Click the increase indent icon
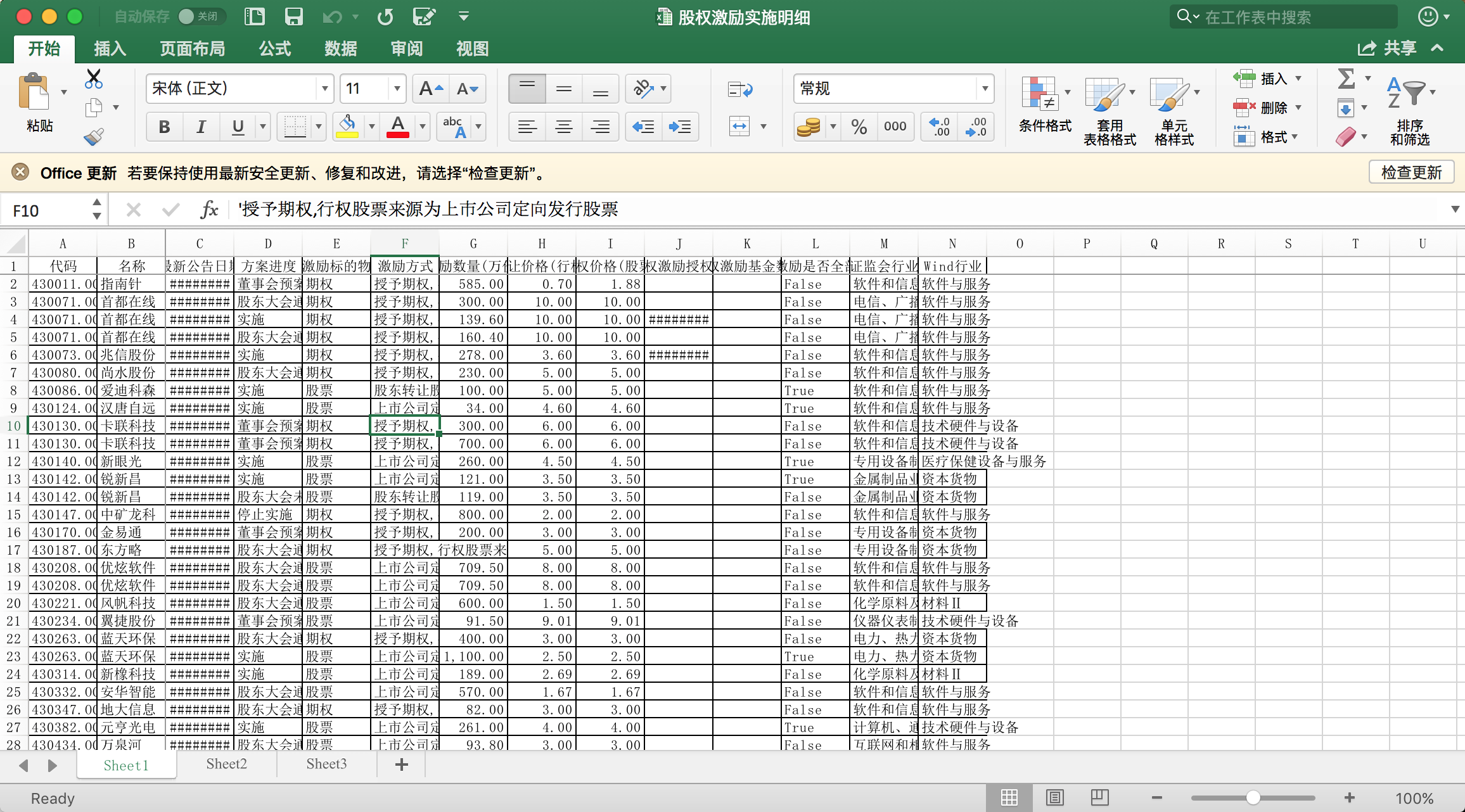The height and width of the screenshot is (812, 1465). (x=680, y=127)
